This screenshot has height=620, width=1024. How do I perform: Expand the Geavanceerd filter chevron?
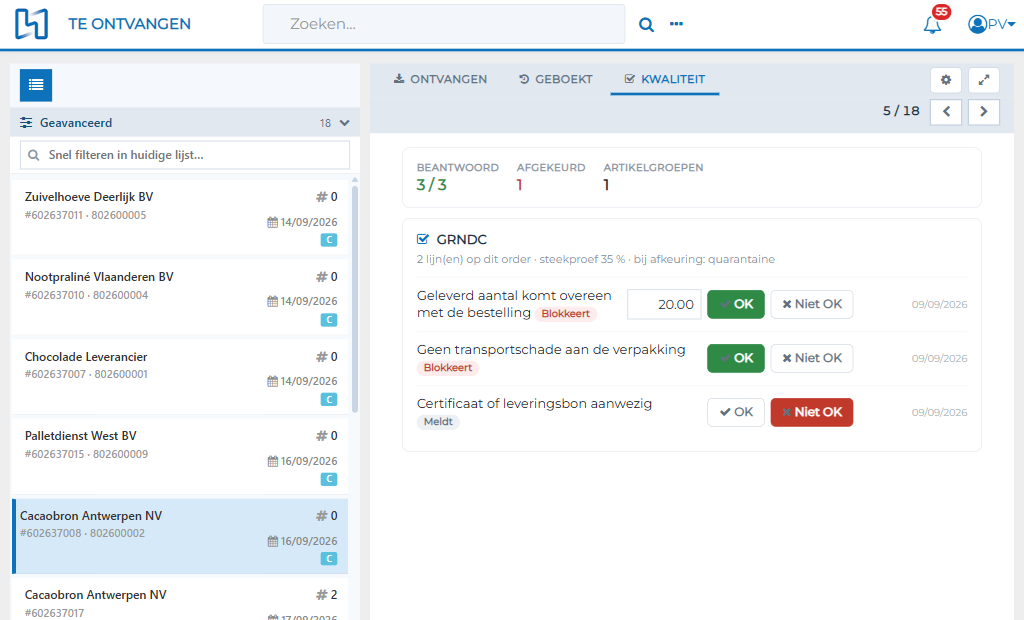click(345, 123)
